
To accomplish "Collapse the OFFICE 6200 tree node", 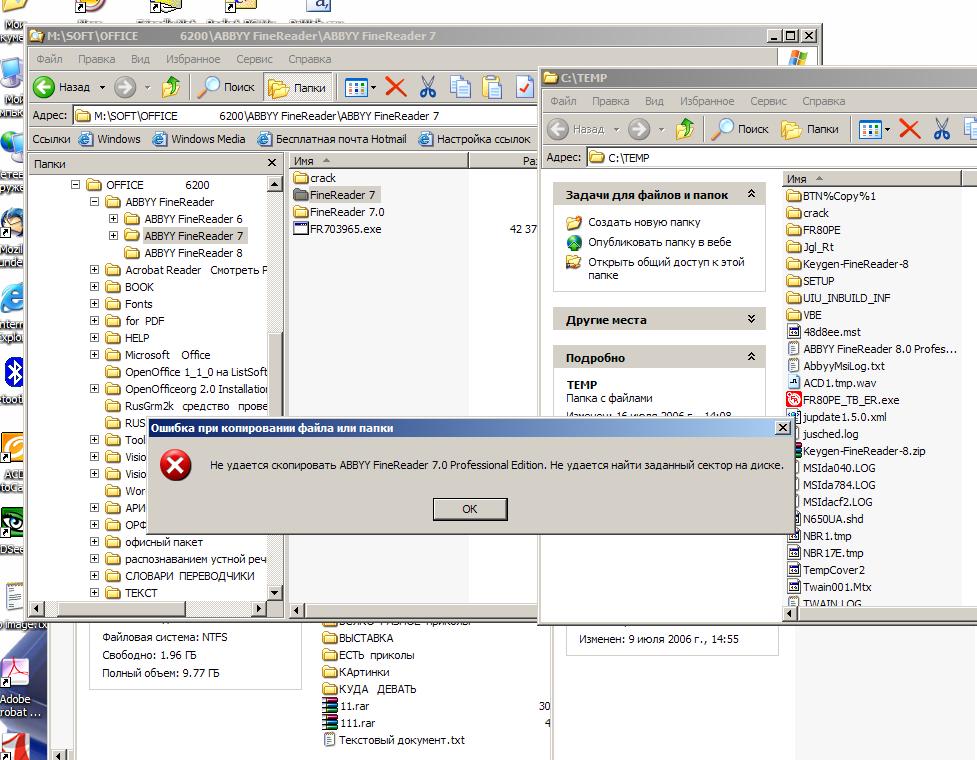I will coord(75,185).
